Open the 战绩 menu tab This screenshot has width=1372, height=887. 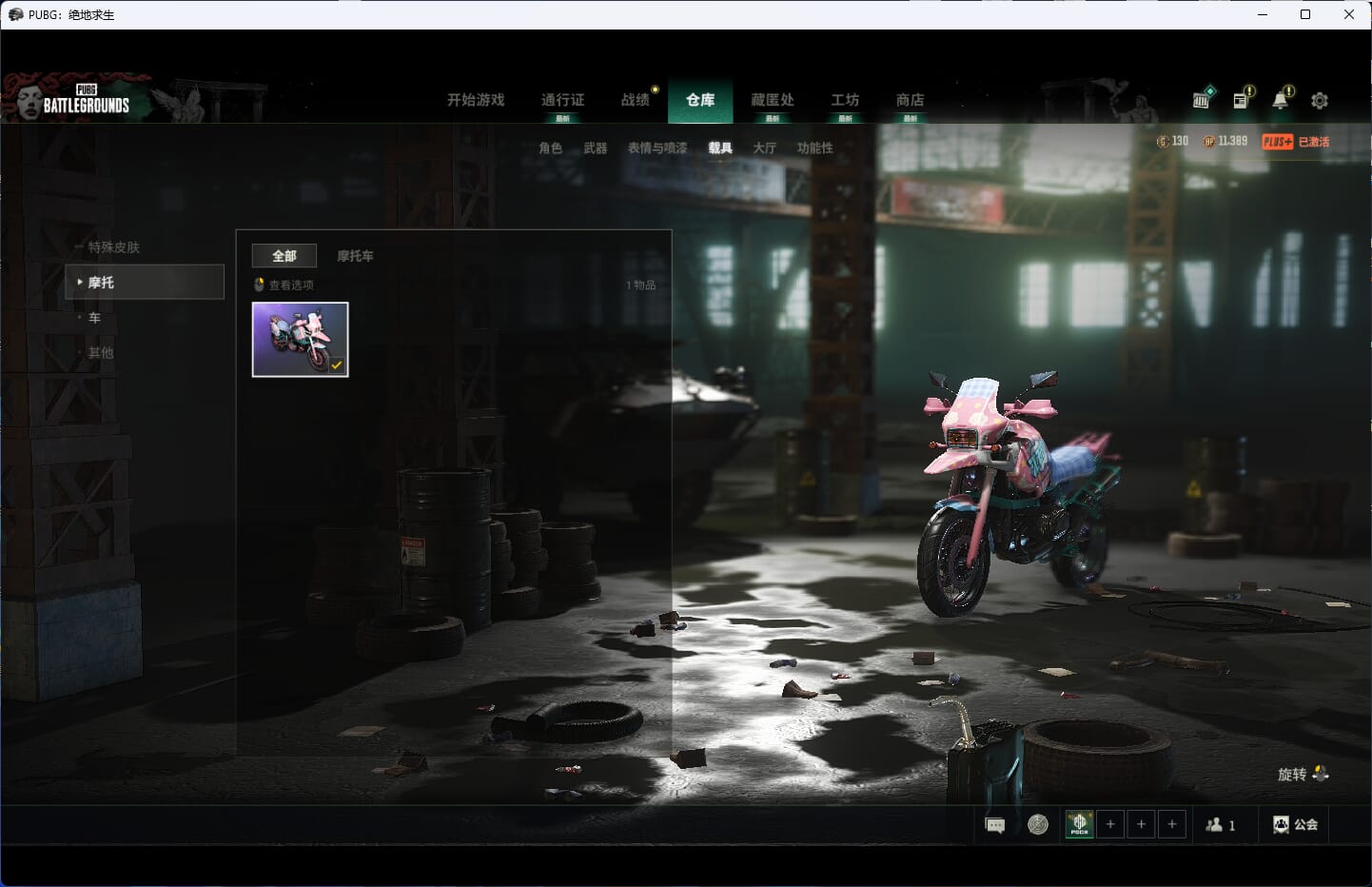635,100
